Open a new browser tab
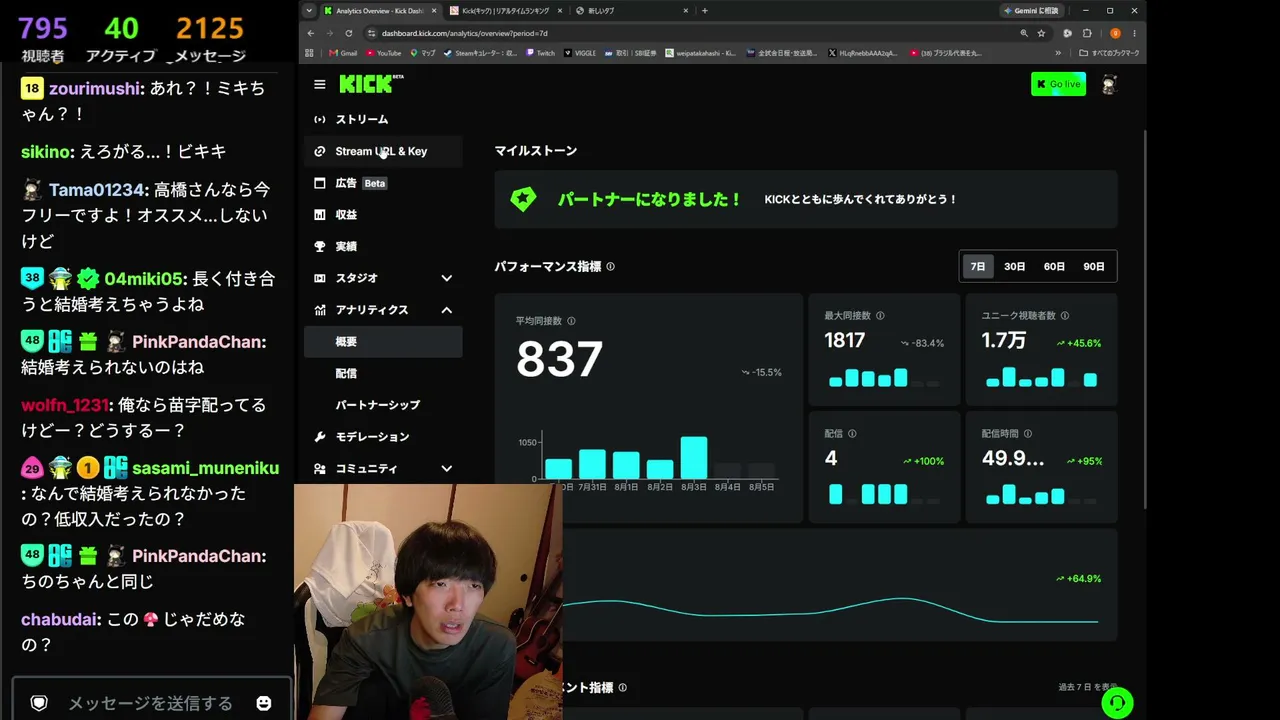The image size is (1280, 720). click(705, 11)
